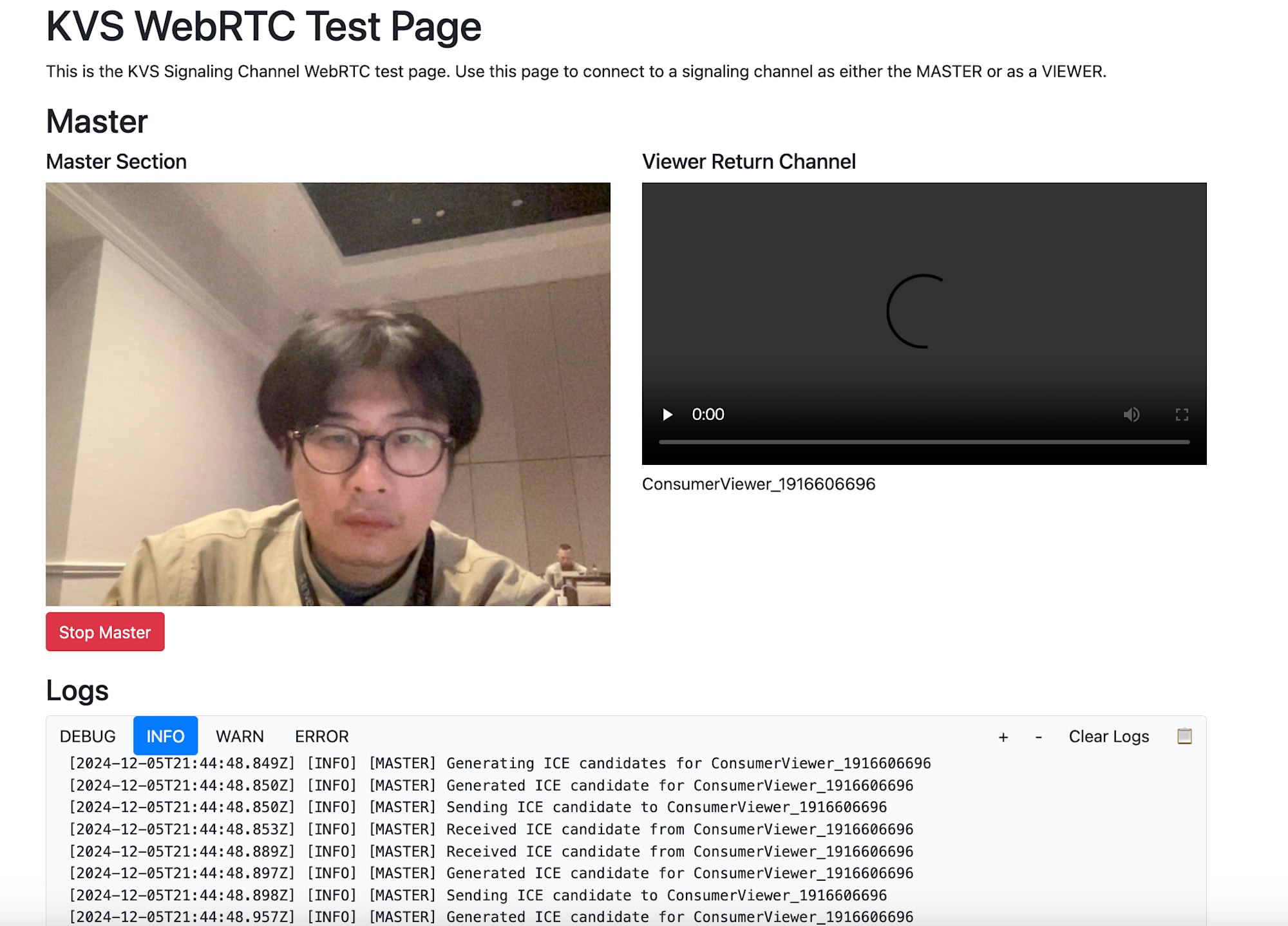Click the Logs heading

pyautogui.click(x=77, y=691)
